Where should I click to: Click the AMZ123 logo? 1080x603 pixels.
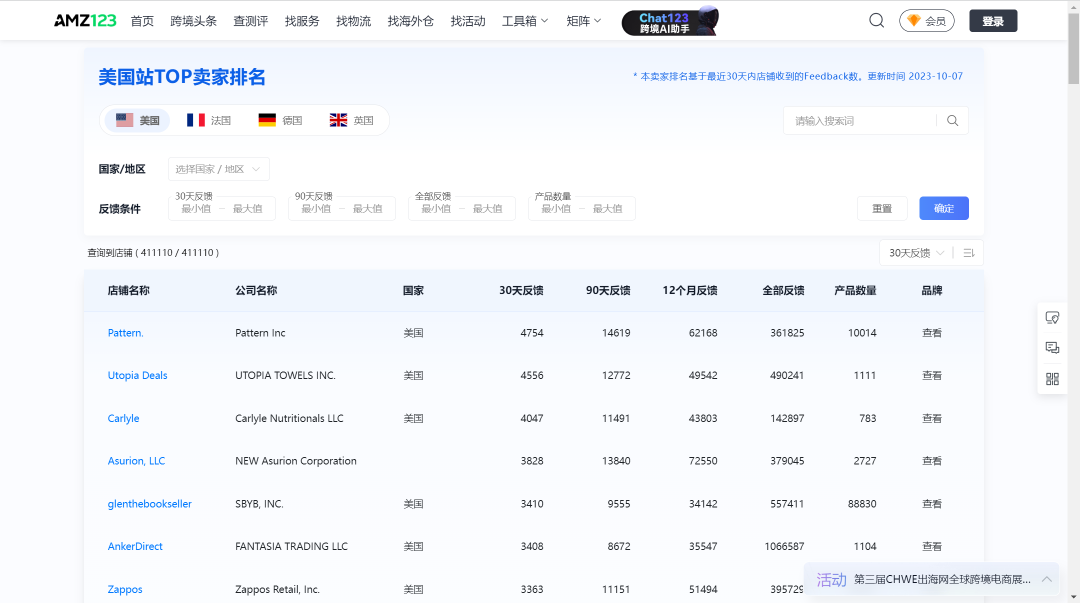(85, 21)
